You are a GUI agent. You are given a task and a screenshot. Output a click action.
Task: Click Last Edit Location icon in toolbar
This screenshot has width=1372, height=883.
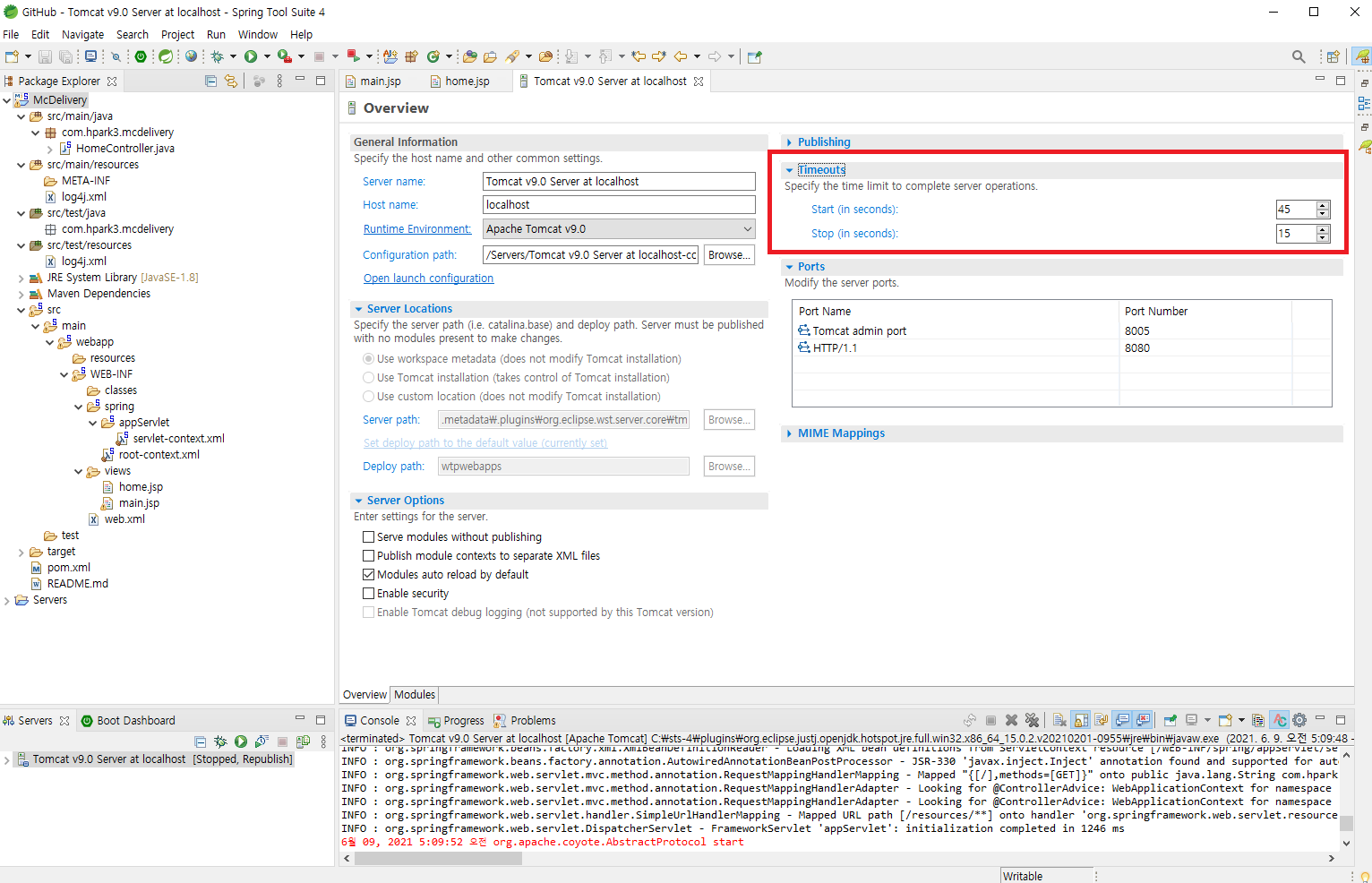point(638,56)
